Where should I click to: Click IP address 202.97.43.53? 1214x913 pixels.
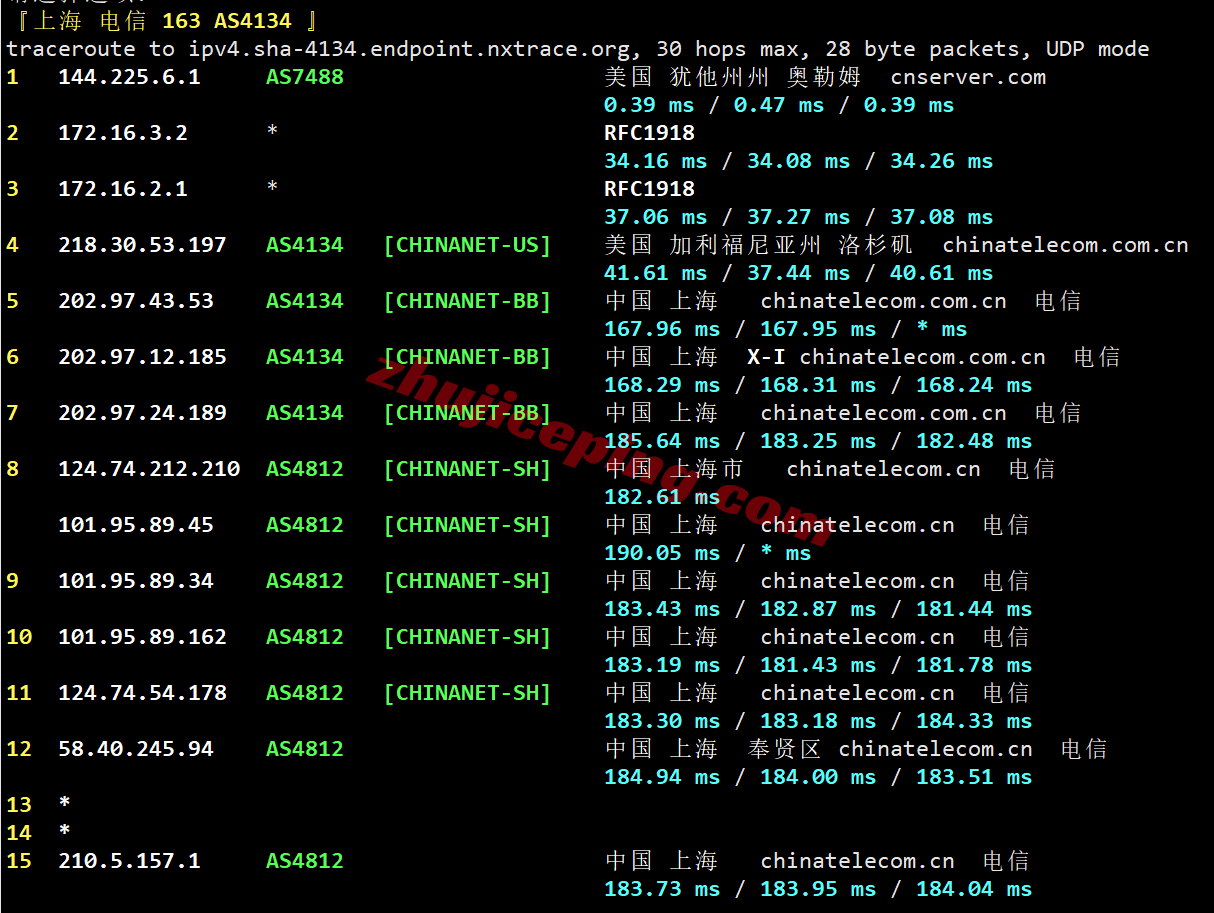pos(136,301)
